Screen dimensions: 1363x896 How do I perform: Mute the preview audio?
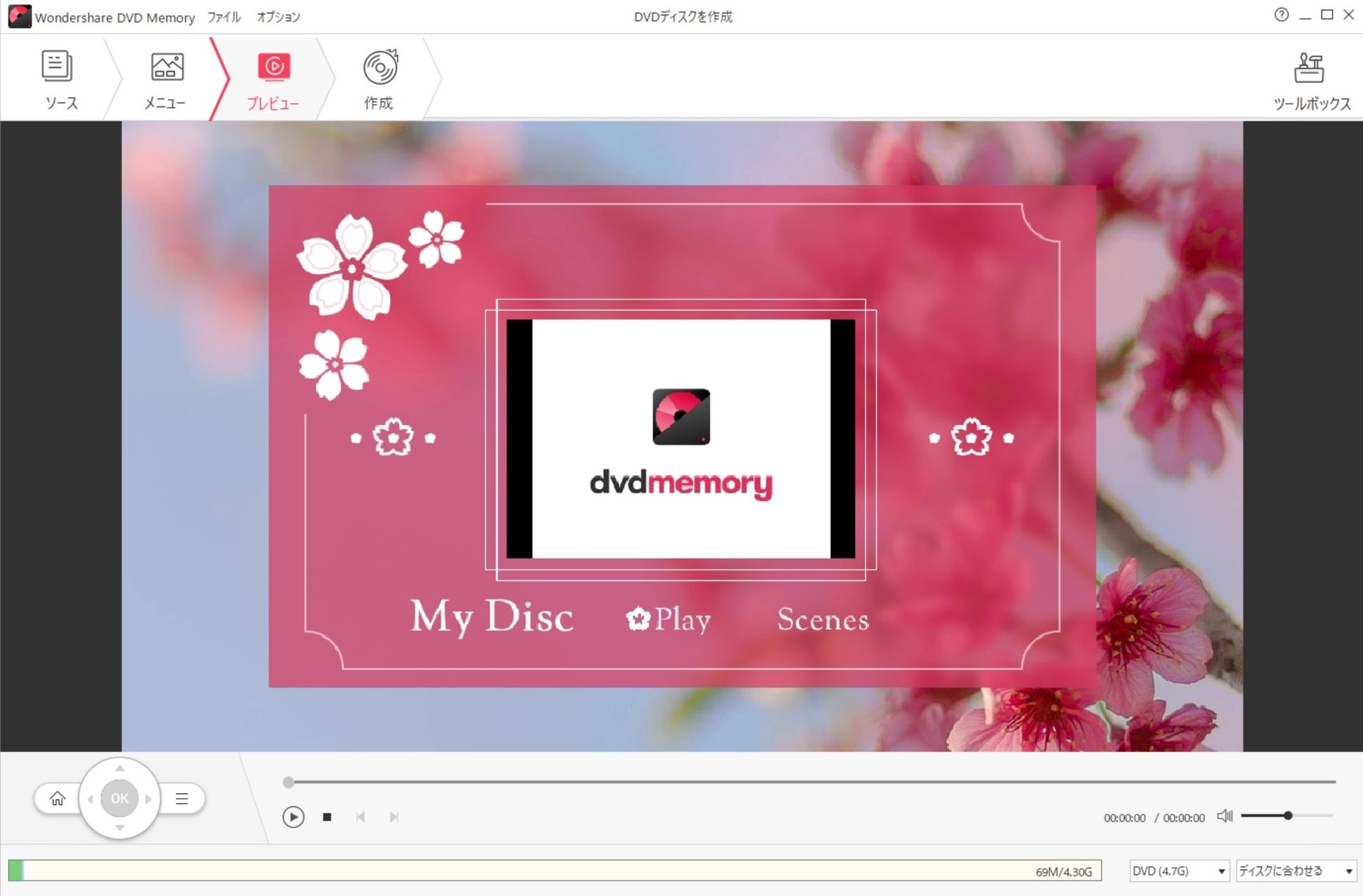[x=1225, y=816]
